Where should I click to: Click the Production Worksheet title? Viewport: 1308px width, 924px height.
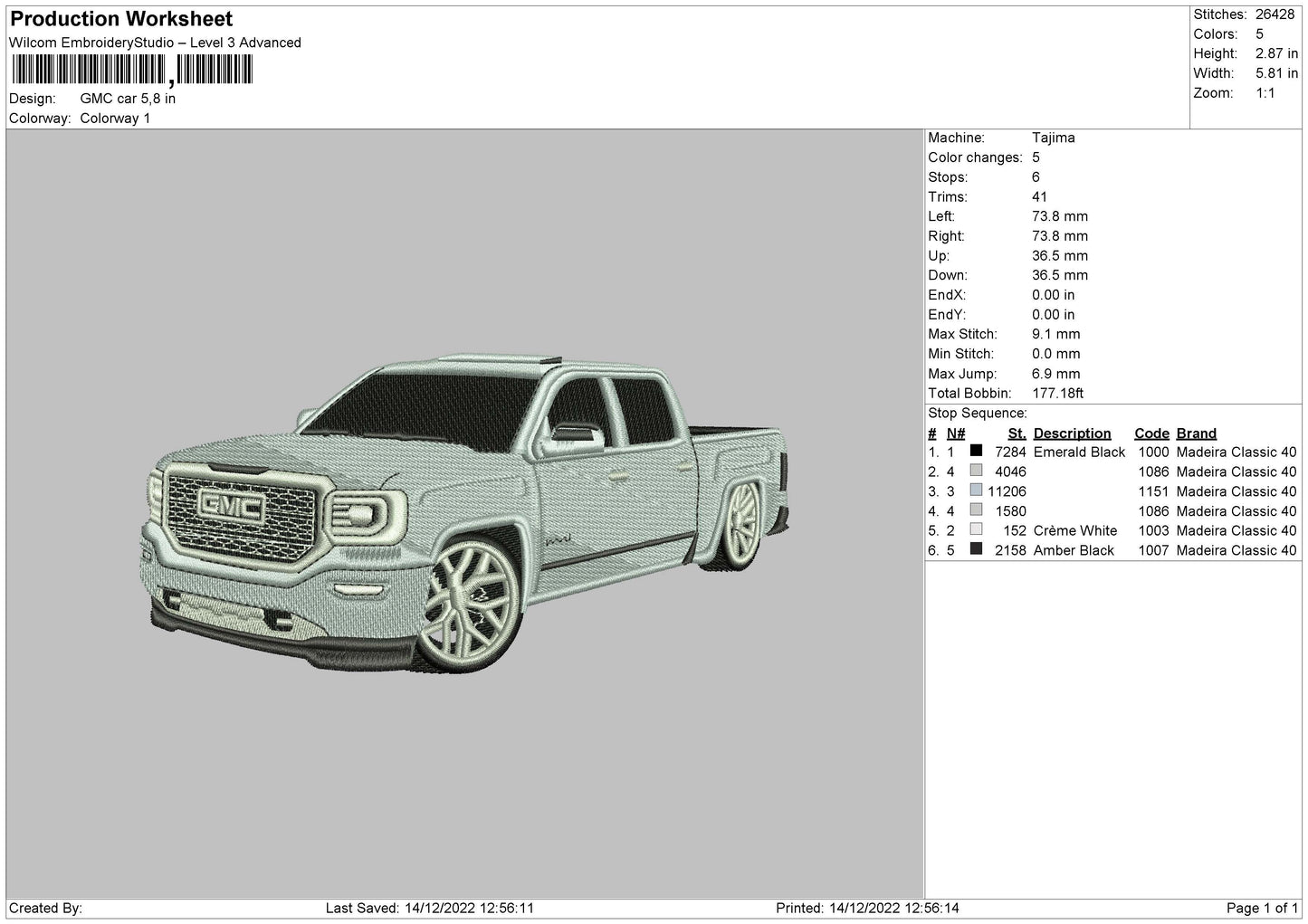coord(121,19)
